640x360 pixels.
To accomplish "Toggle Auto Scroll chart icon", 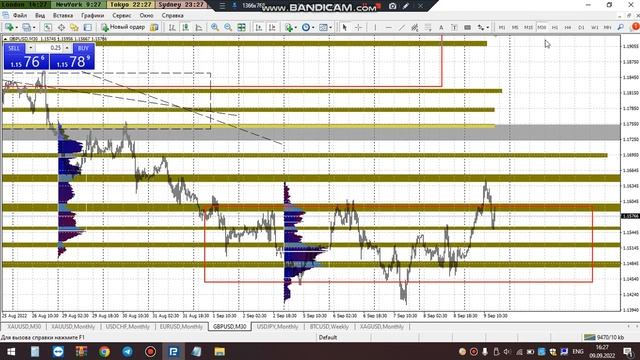I will pyautogui.click(x=259, y=27).
